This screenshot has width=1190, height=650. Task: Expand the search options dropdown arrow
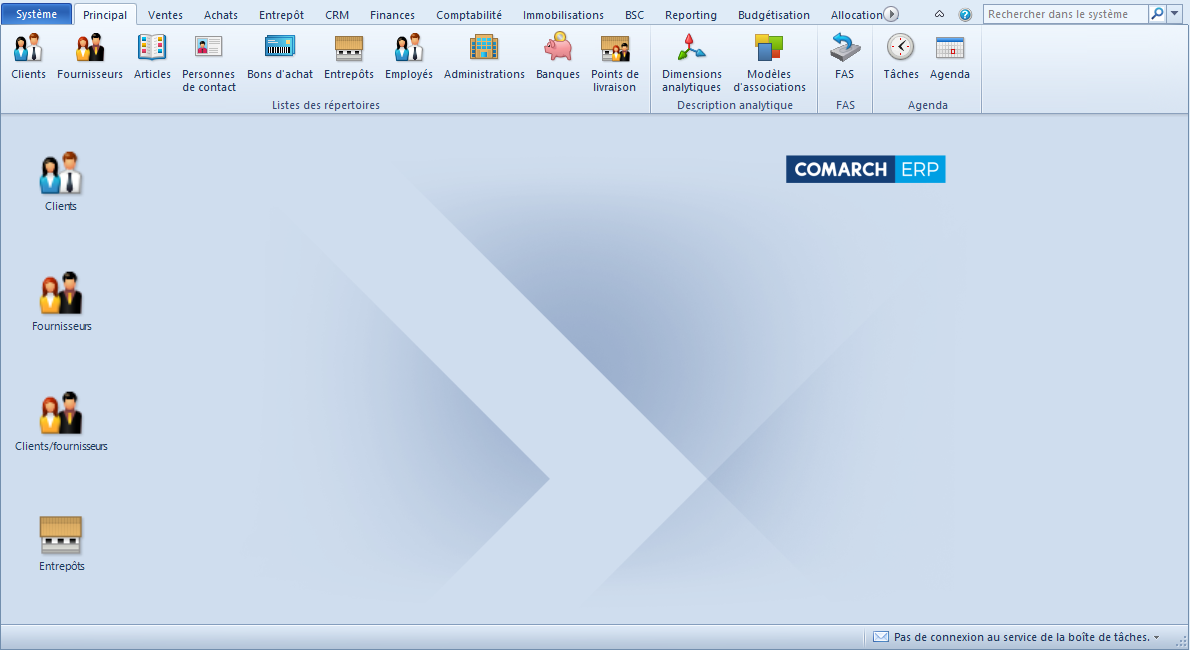(x=1175, y=14)
